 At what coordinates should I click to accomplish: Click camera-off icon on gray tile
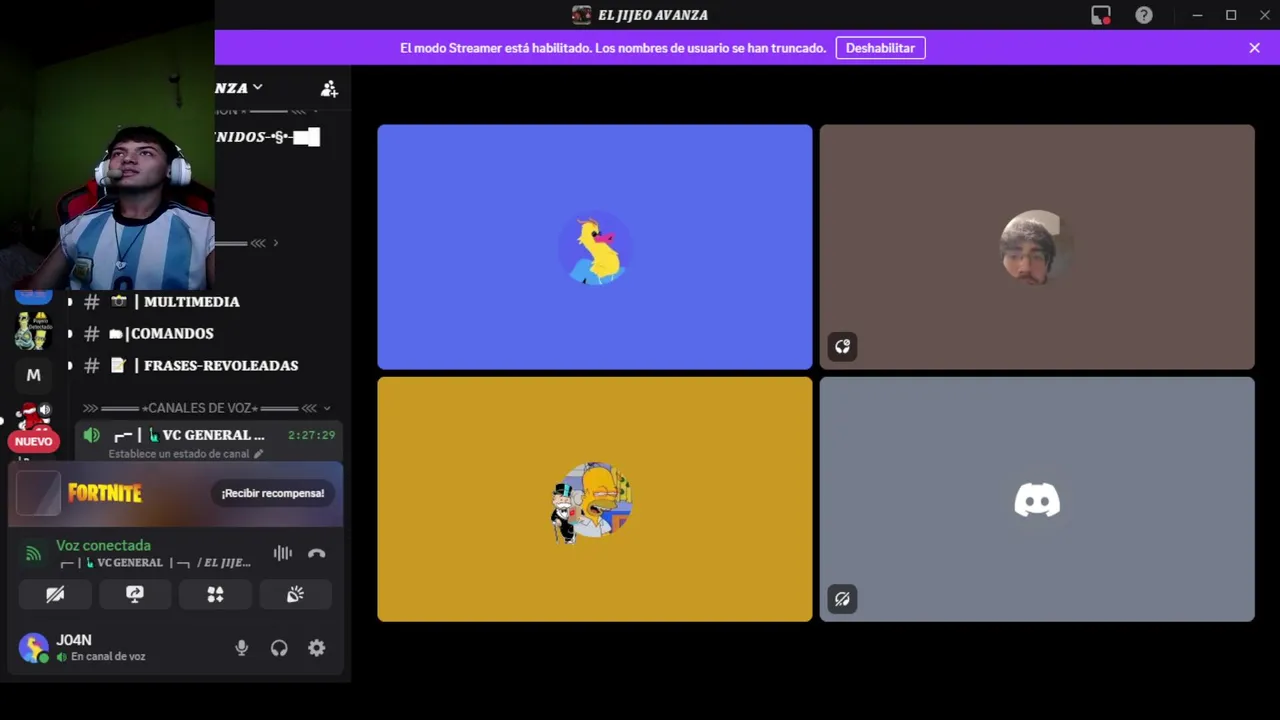pyautogui.click(x=842, y=599)
